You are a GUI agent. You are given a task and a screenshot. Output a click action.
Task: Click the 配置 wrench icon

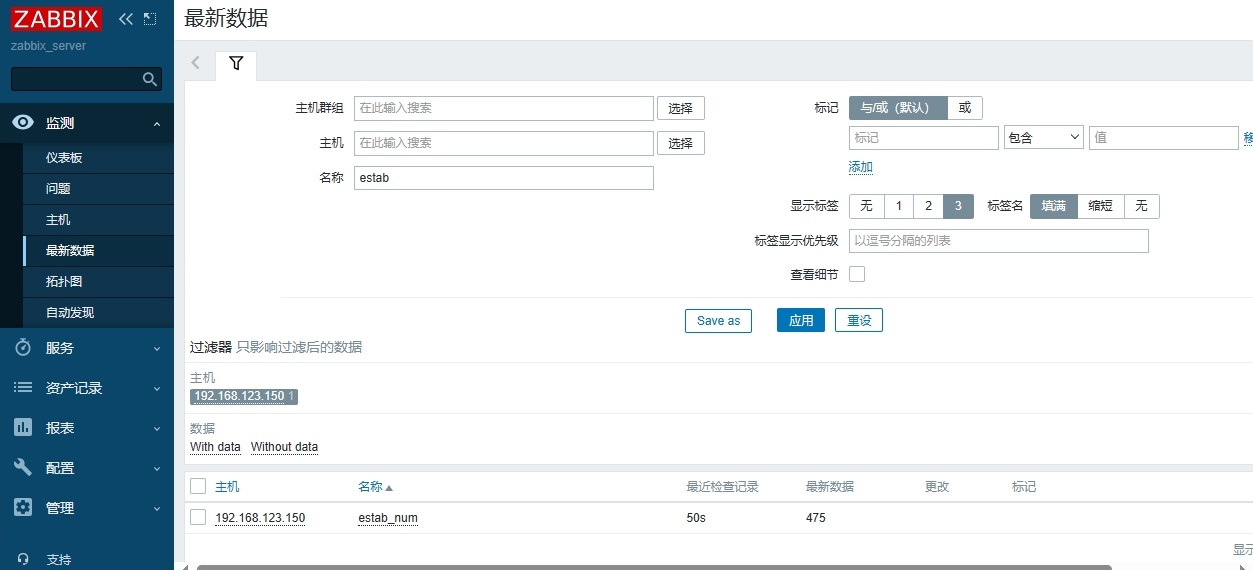23,468
